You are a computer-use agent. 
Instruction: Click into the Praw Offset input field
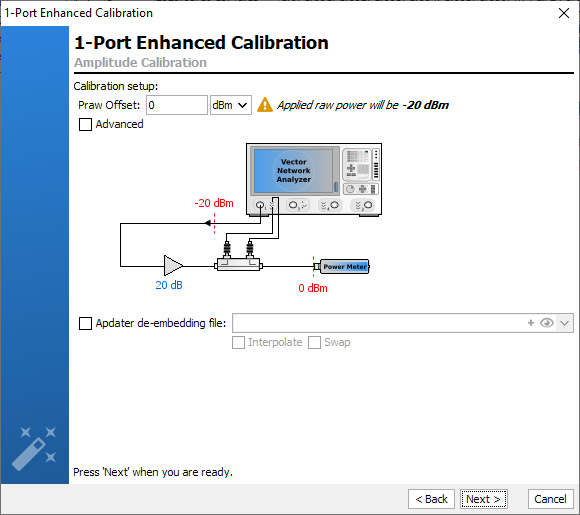(x=177, y=105)
